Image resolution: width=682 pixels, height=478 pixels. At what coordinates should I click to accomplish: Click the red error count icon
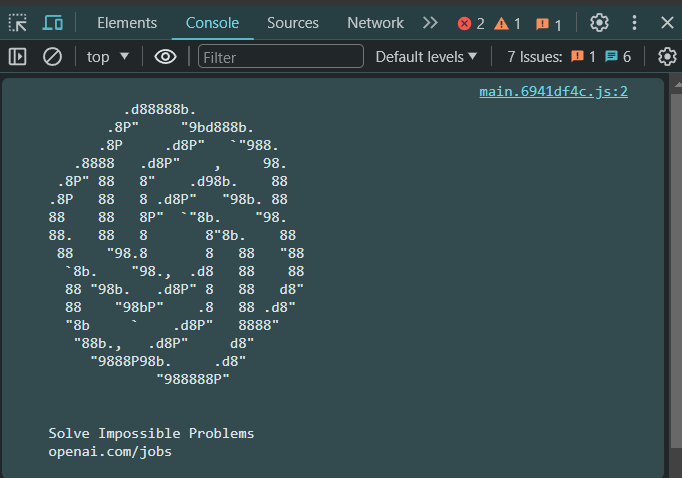(465, 23)
